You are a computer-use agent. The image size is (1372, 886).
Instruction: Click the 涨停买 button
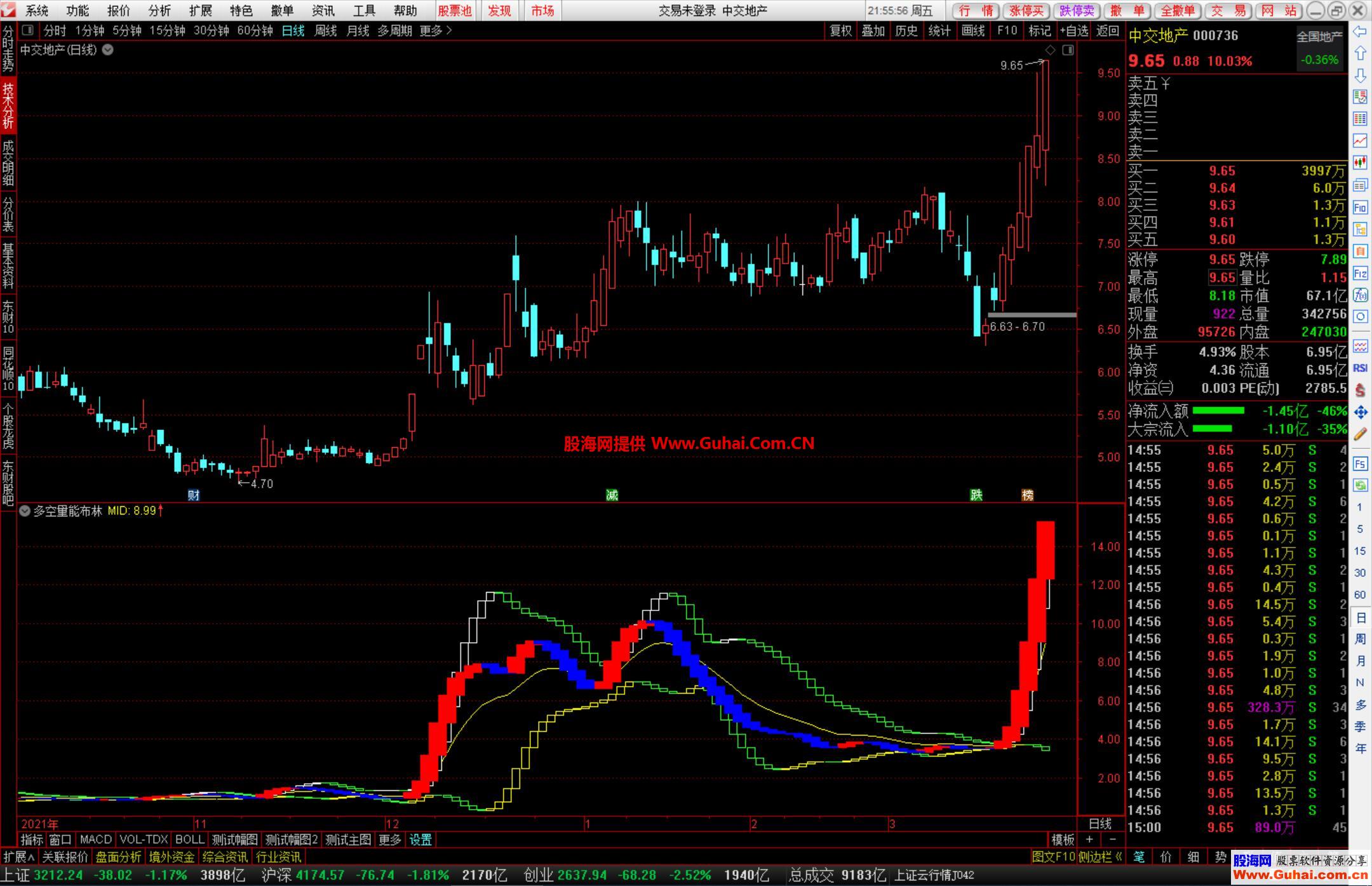point(1026,11)
